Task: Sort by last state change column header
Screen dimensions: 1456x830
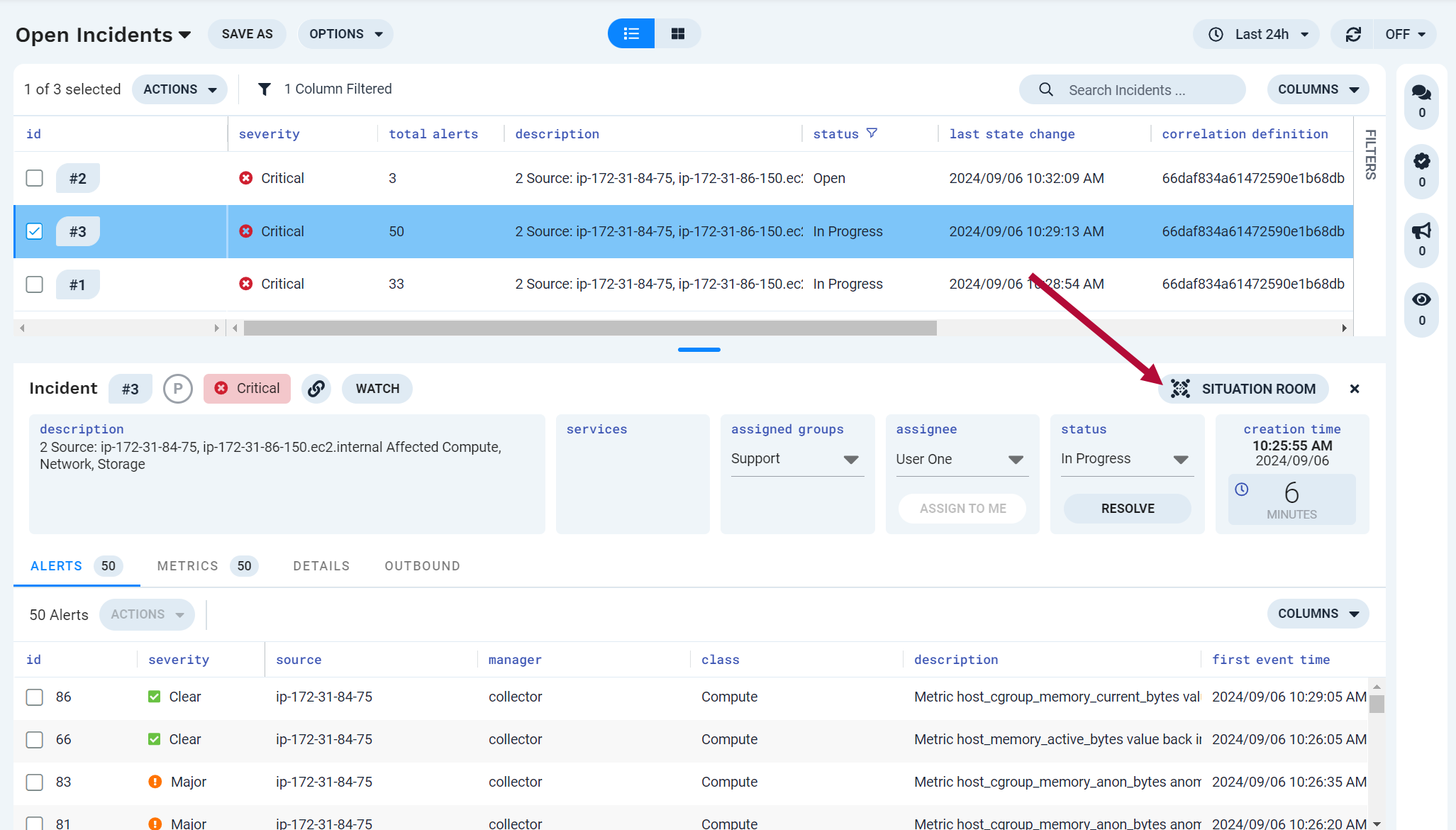Action: (x=1012, y=134)
